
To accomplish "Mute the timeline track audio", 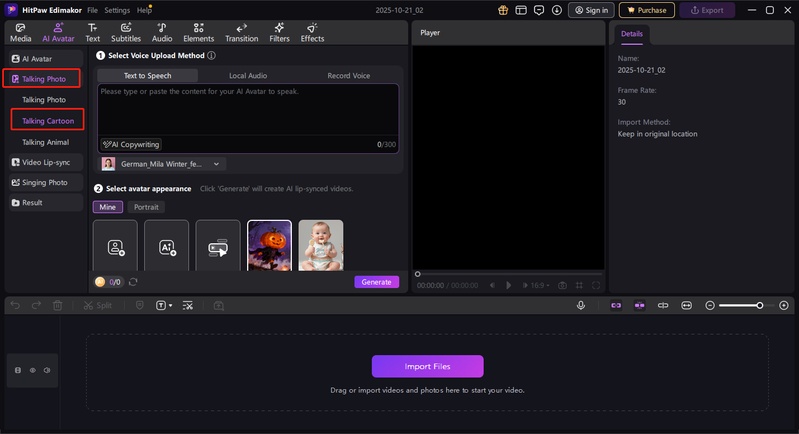I will (46, 370).
